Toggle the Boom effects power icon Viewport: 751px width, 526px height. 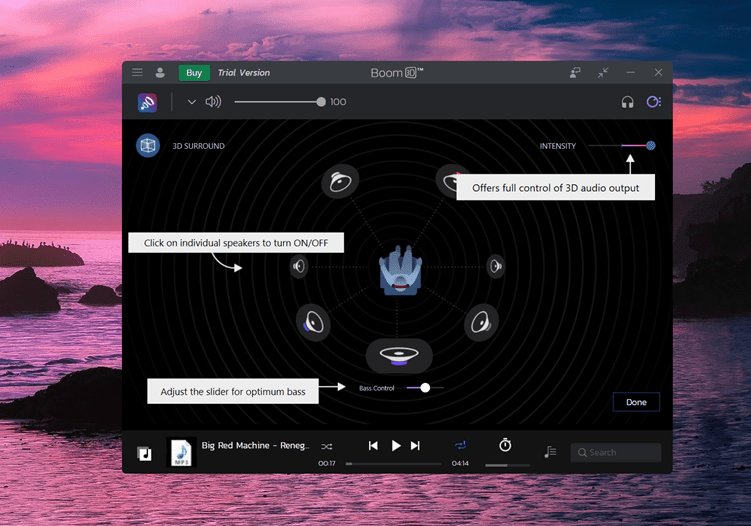coord(148,102)
